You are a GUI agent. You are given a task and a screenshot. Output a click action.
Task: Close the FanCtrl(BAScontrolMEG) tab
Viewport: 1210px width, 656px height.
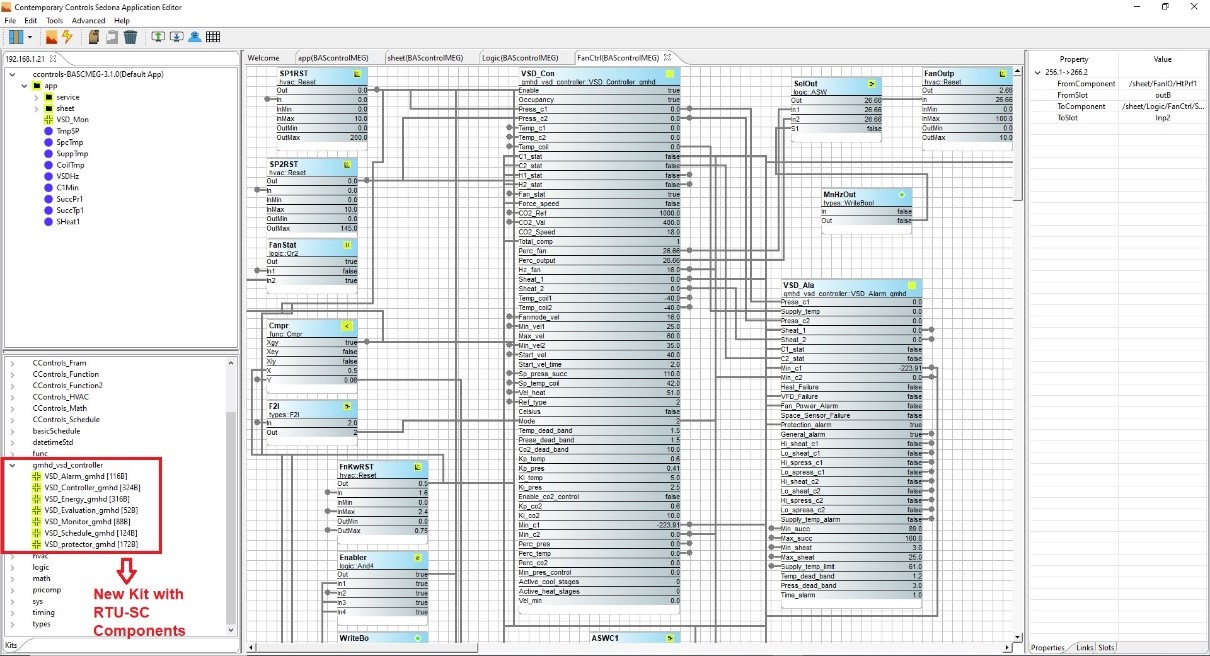[x=667, y=58]
